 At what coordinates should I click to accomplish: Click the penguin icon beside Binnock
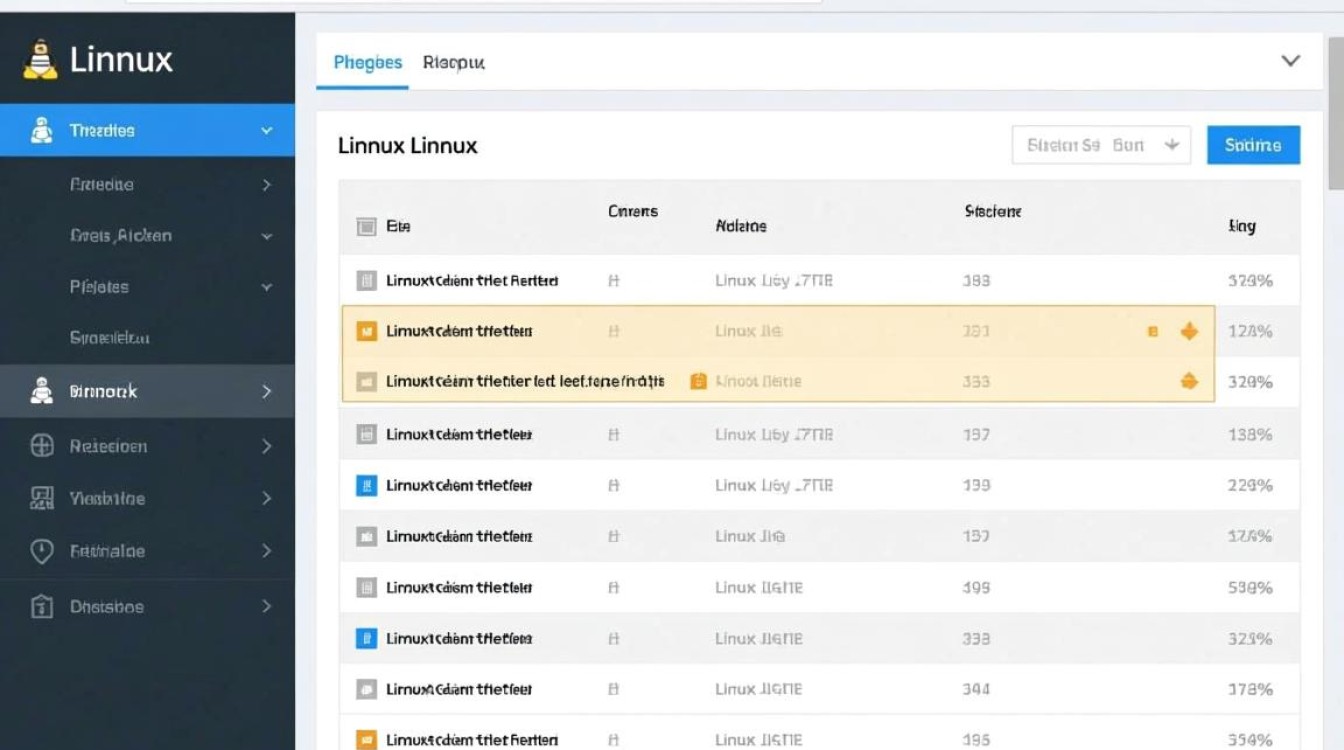tap(41, 392)
